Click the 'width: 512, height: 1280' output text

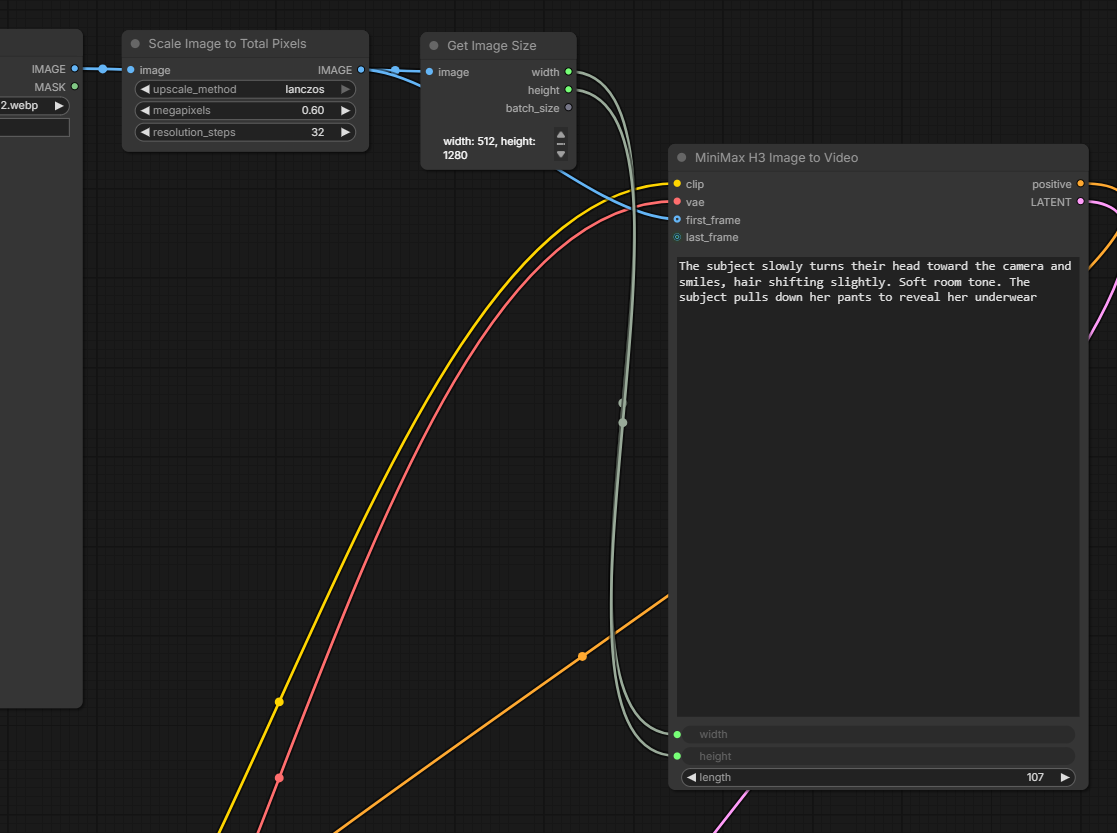click(x=489, y=148)
